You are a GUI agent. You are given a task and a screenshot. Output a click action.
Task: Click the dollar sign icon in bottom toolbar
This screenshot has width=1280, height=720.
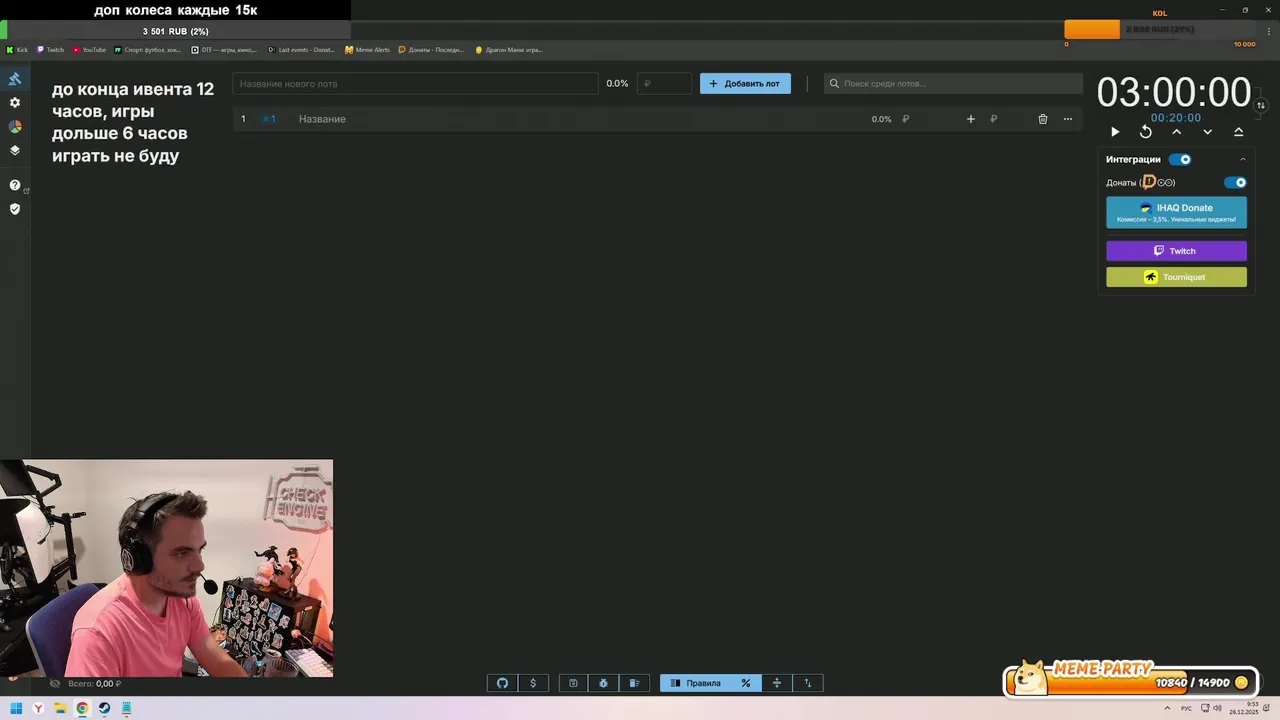pos(533,683)
